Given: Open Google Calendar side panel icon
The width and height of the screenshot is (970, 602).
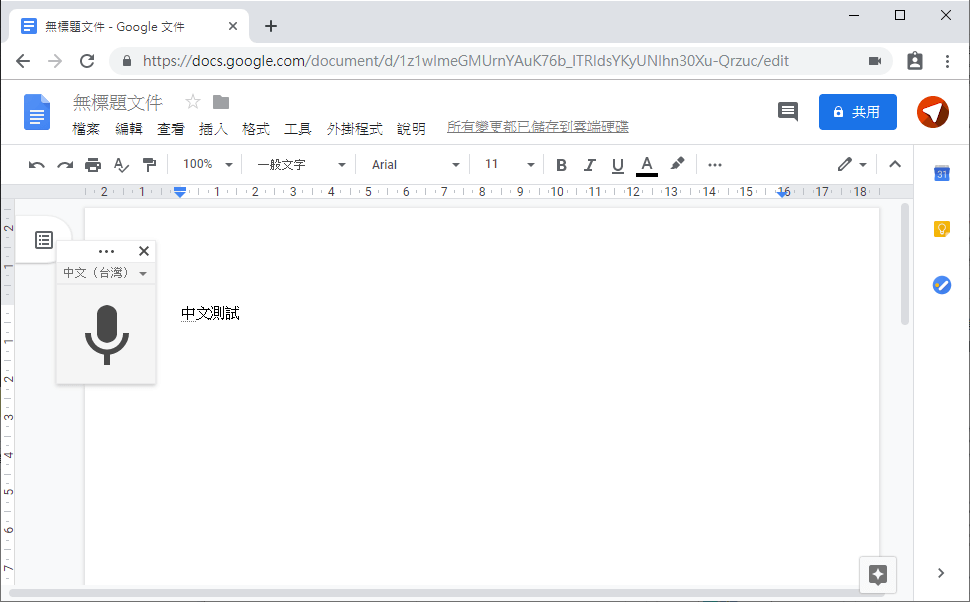Looking at the screenshot, I should (x=942, y=173).
